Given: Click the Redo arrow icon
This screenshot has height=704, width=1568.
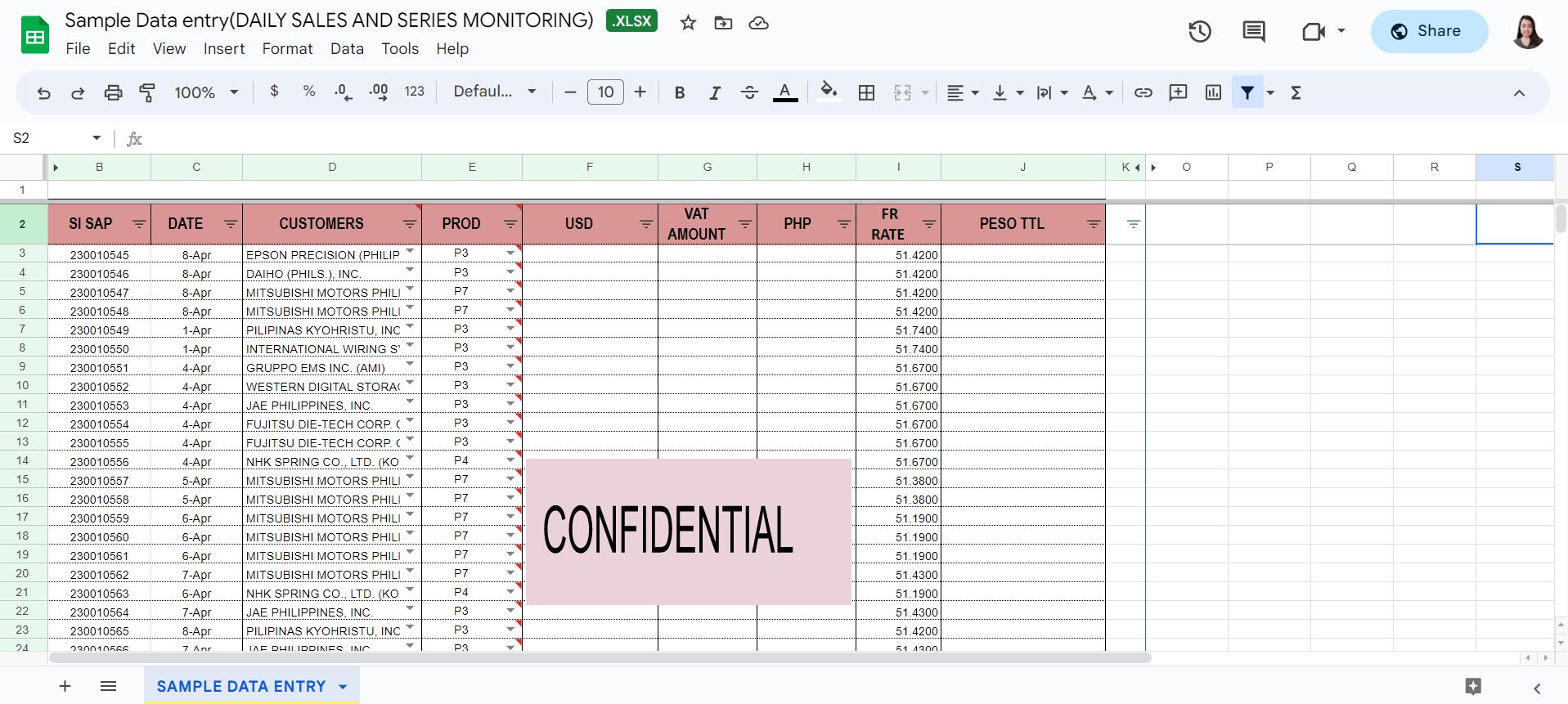Looking at the screenshot, I should (78, 93).
